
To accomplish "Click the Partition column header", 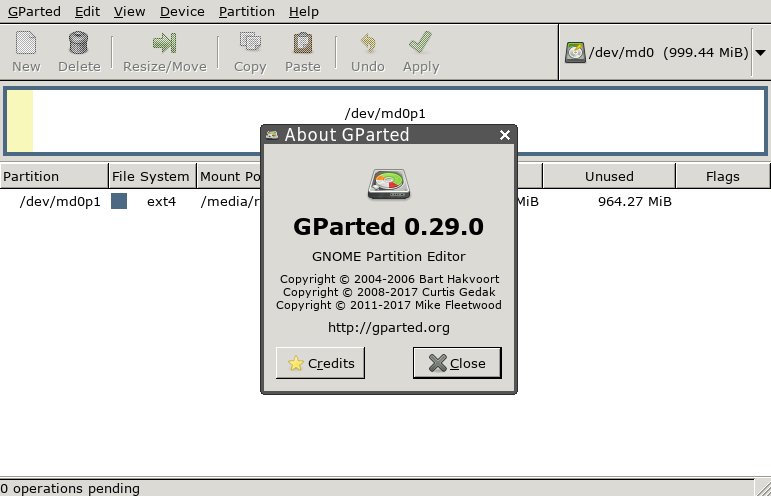I will (54, 176).
